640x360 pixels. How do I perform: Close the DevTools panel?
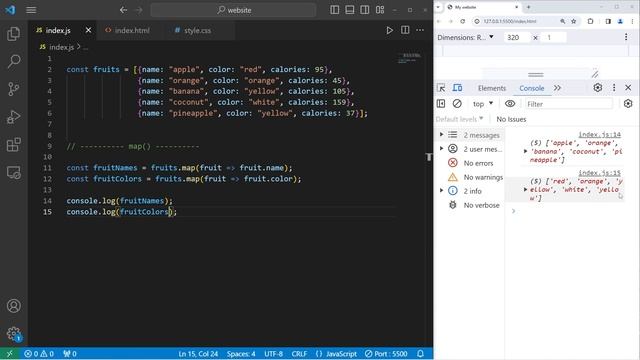click(628, 87)
